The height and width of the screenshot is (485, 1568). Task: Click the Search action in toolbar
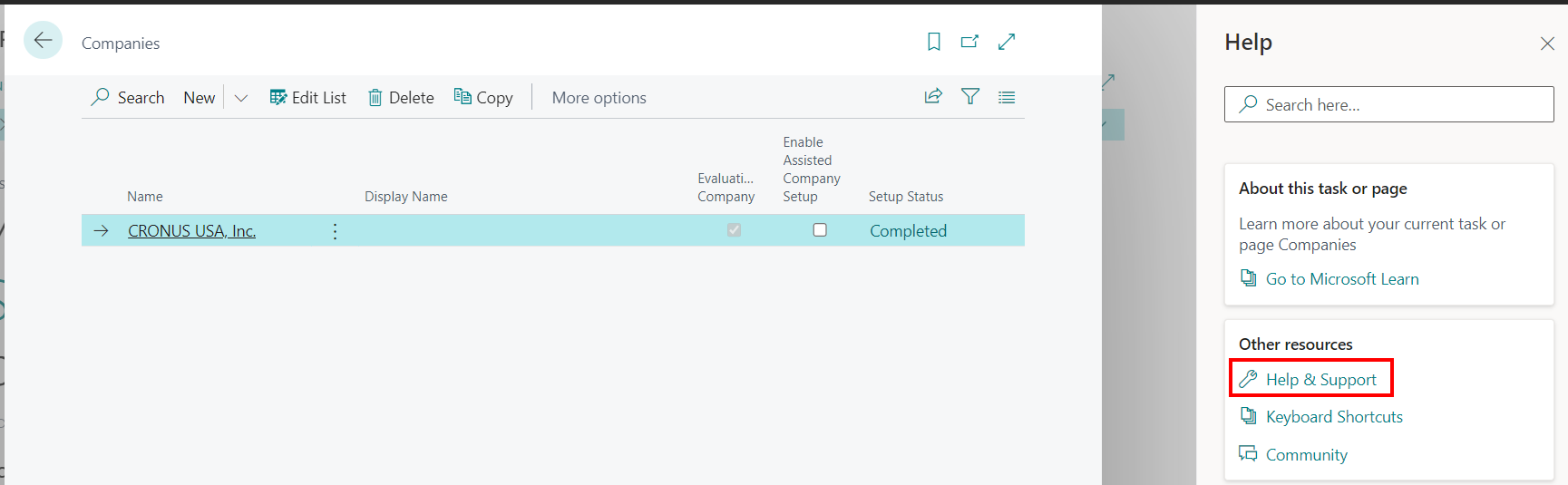[128, 98]
